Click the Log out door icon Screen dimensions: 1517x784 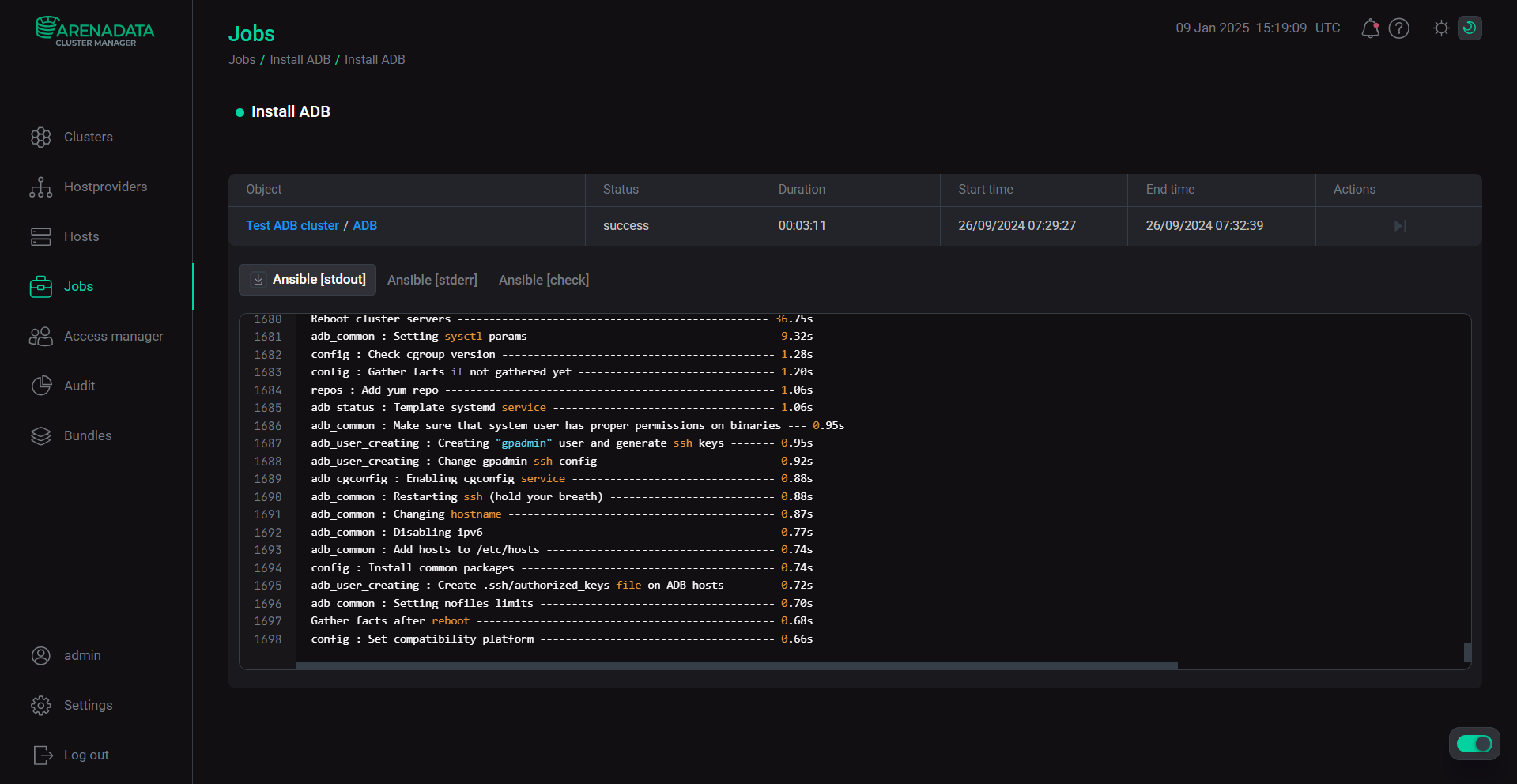(x=43, y=756)
